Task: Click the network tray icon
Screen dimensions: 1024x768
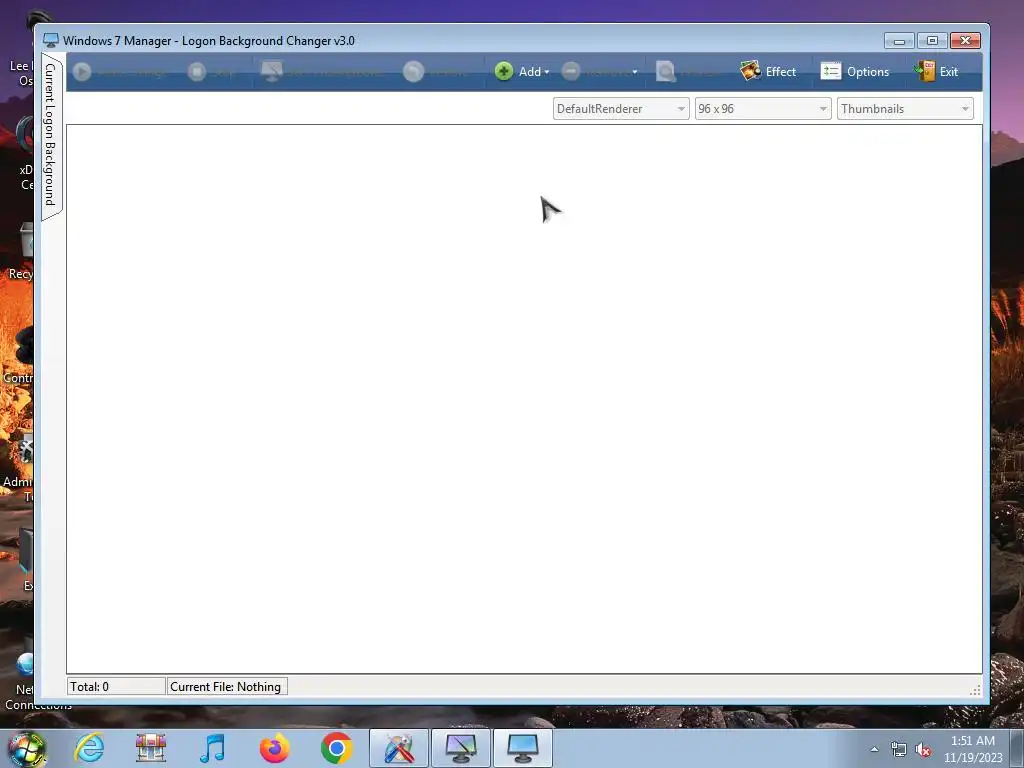Action: pos(899,750)
